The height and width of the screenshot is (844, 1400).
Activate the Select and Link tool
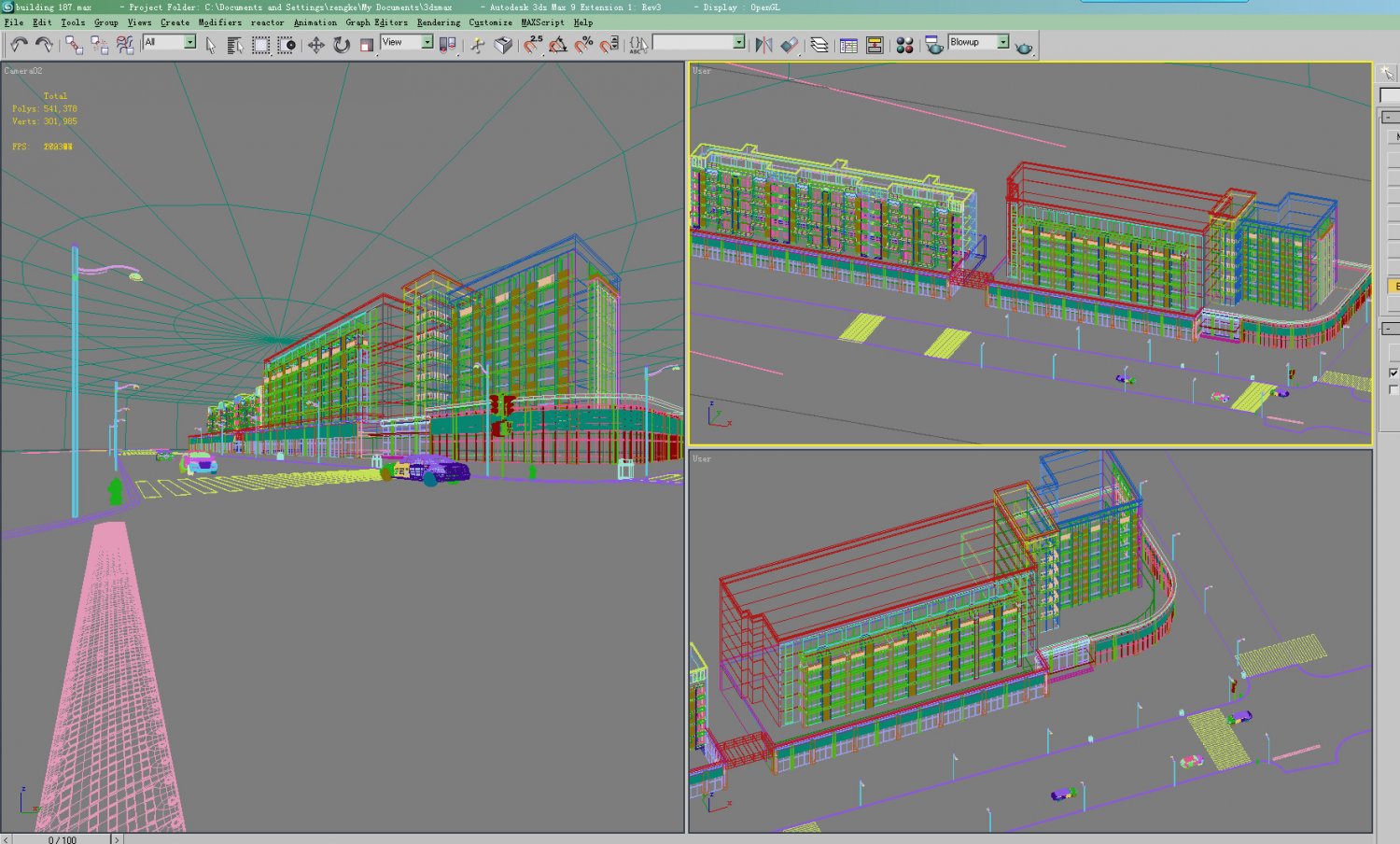pos(74,45)
